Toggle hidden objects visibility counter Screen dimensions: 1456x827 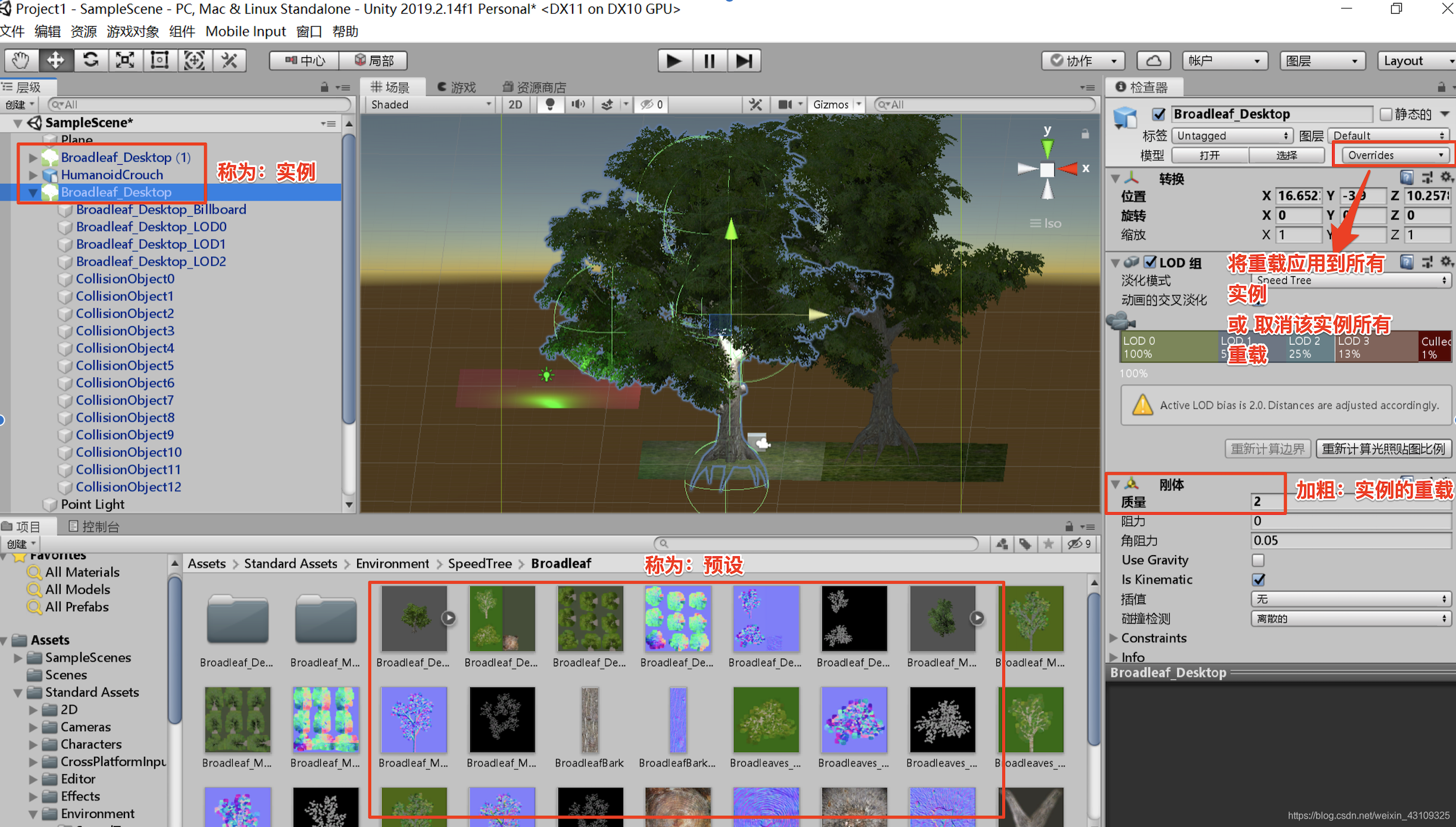click(652, 105)
